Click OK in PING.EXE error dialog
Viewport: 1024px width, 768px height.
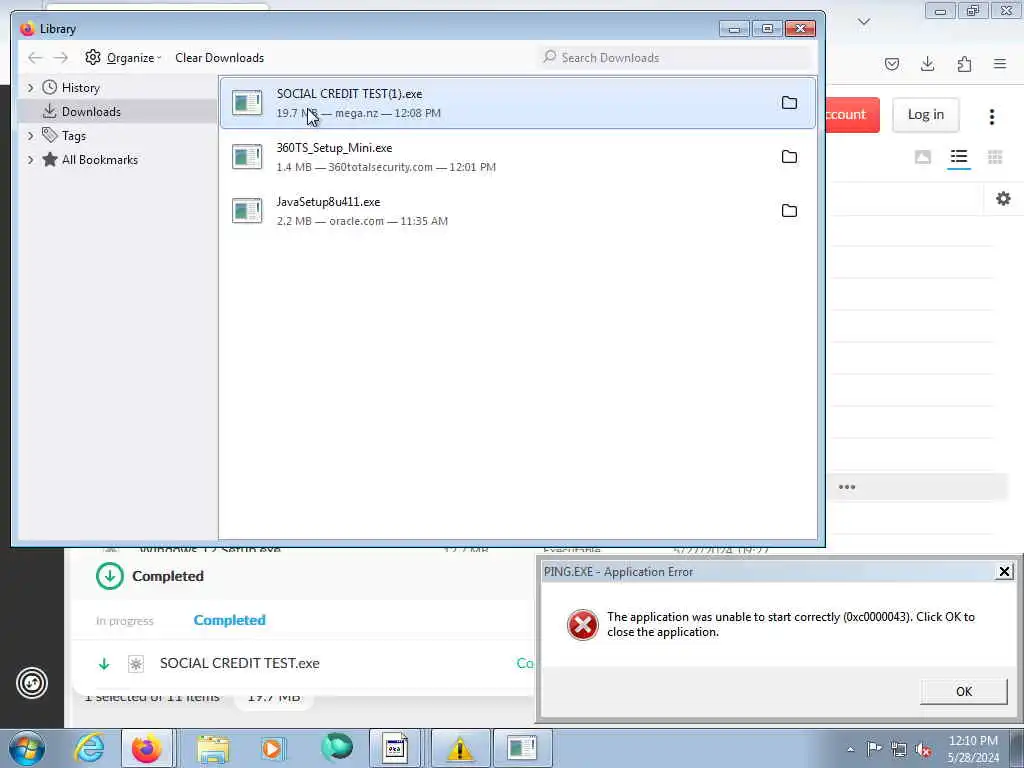pos(964,692)
